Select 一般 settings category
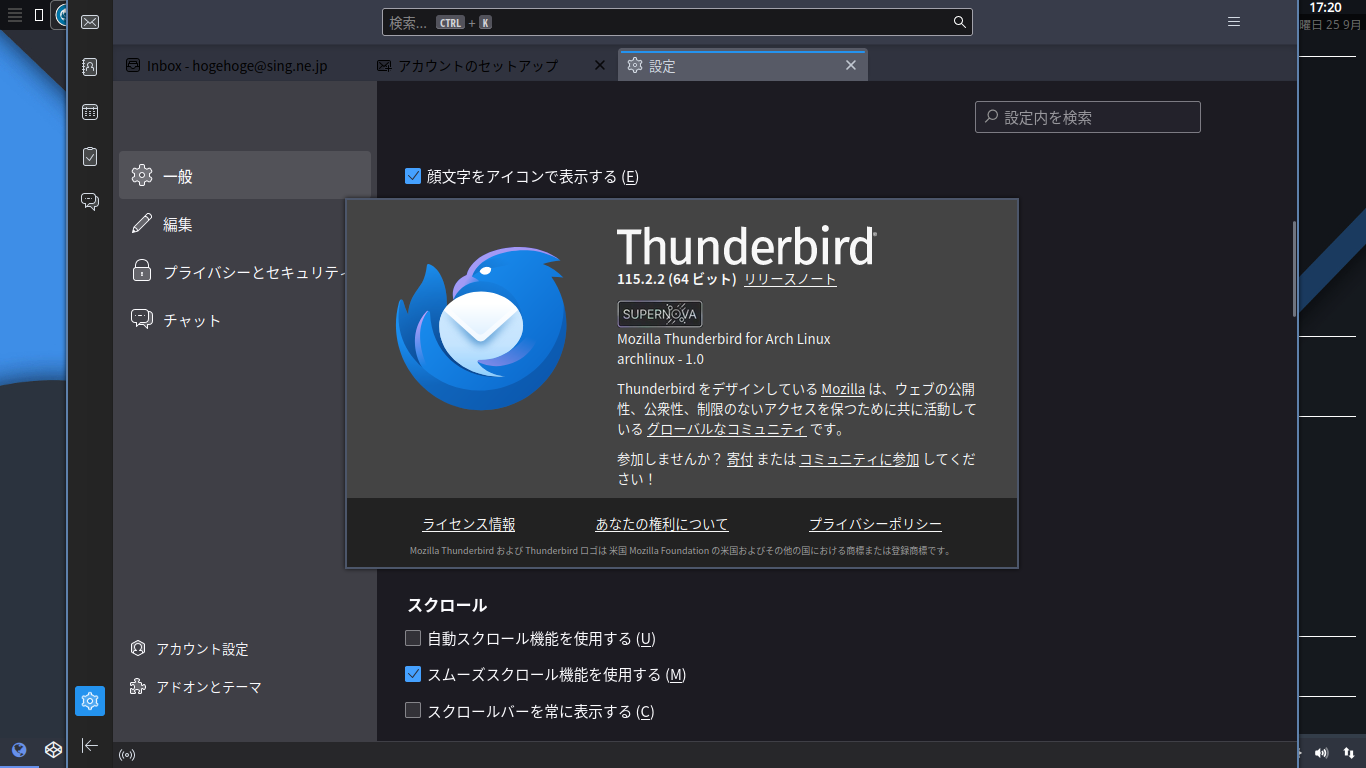1366x768 pixels. 245,176
